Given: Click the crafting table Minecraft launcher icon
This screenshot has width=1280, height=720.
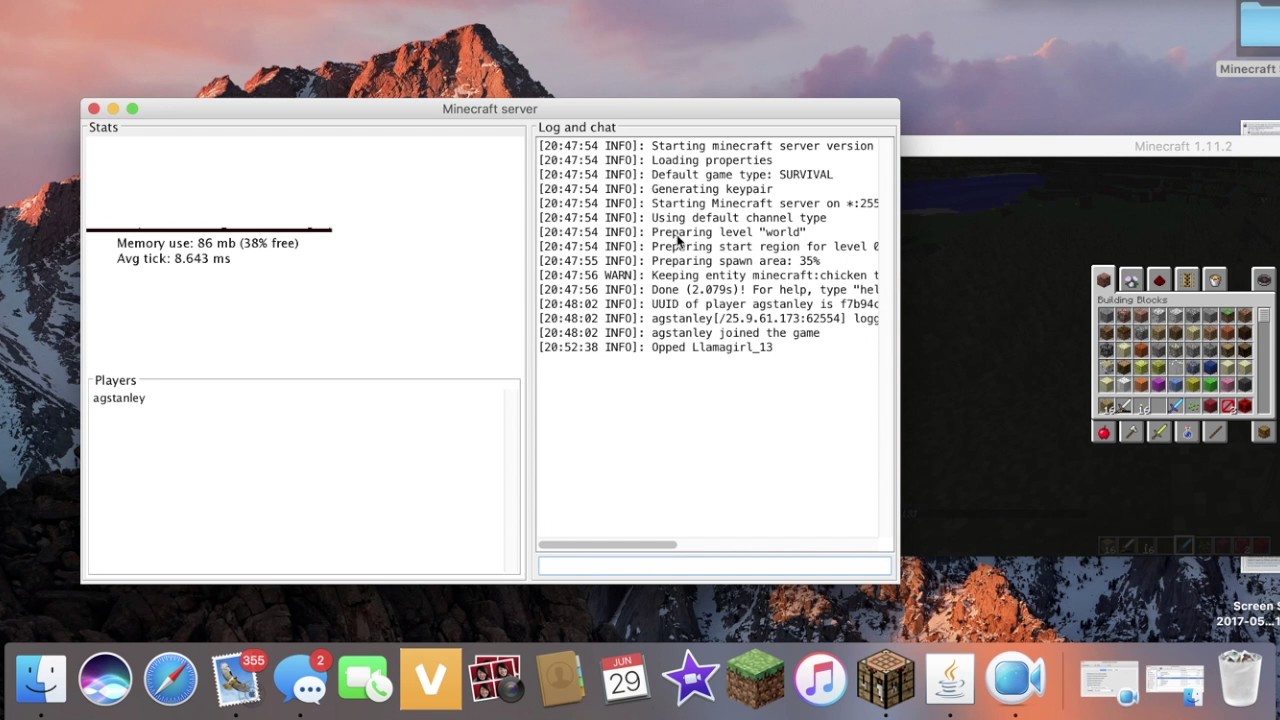Looking at the screenshot, I should pyautogui.click(x=885, y=679).
